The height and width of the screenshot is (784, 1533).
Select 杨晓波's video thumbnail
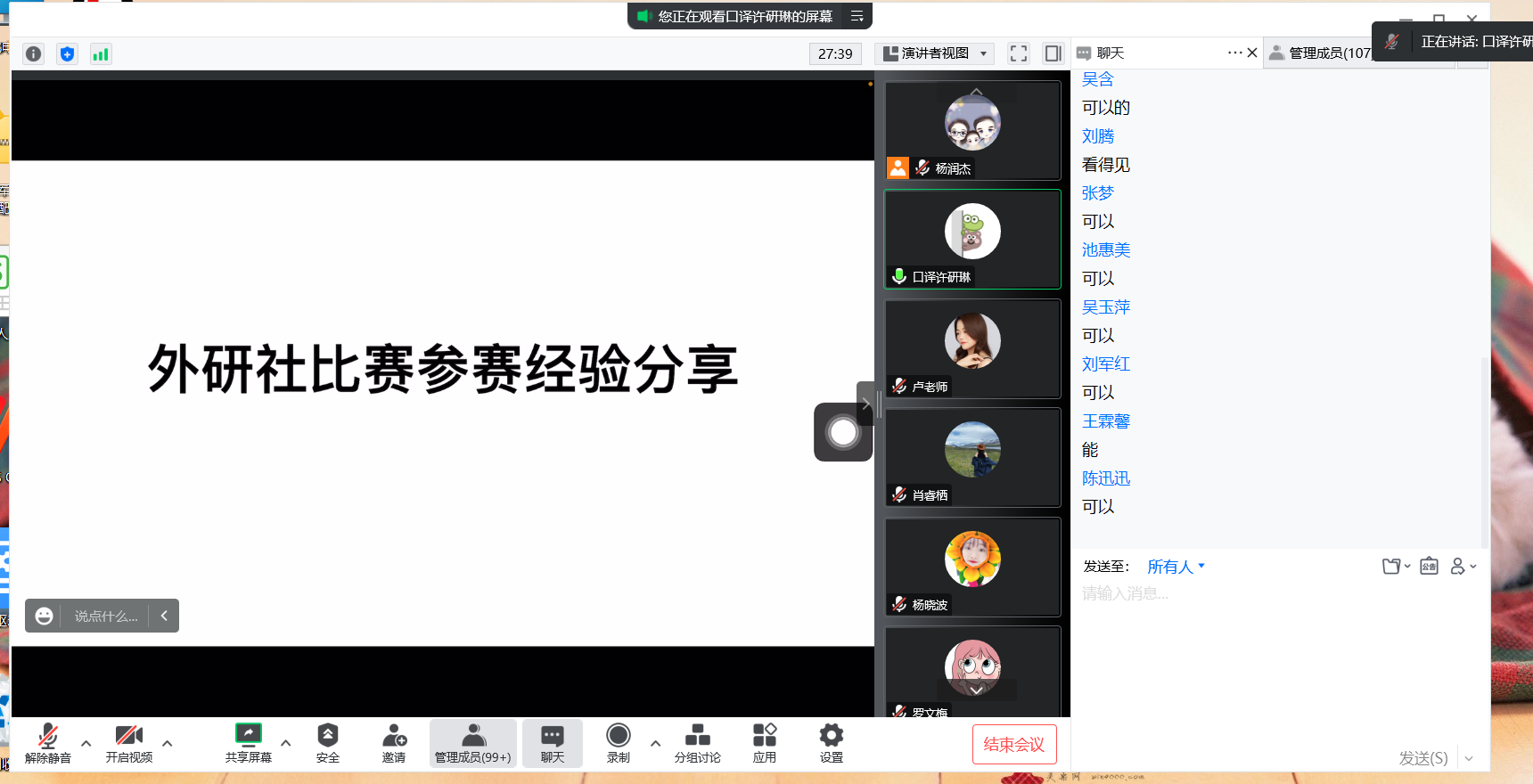[972, 567]
